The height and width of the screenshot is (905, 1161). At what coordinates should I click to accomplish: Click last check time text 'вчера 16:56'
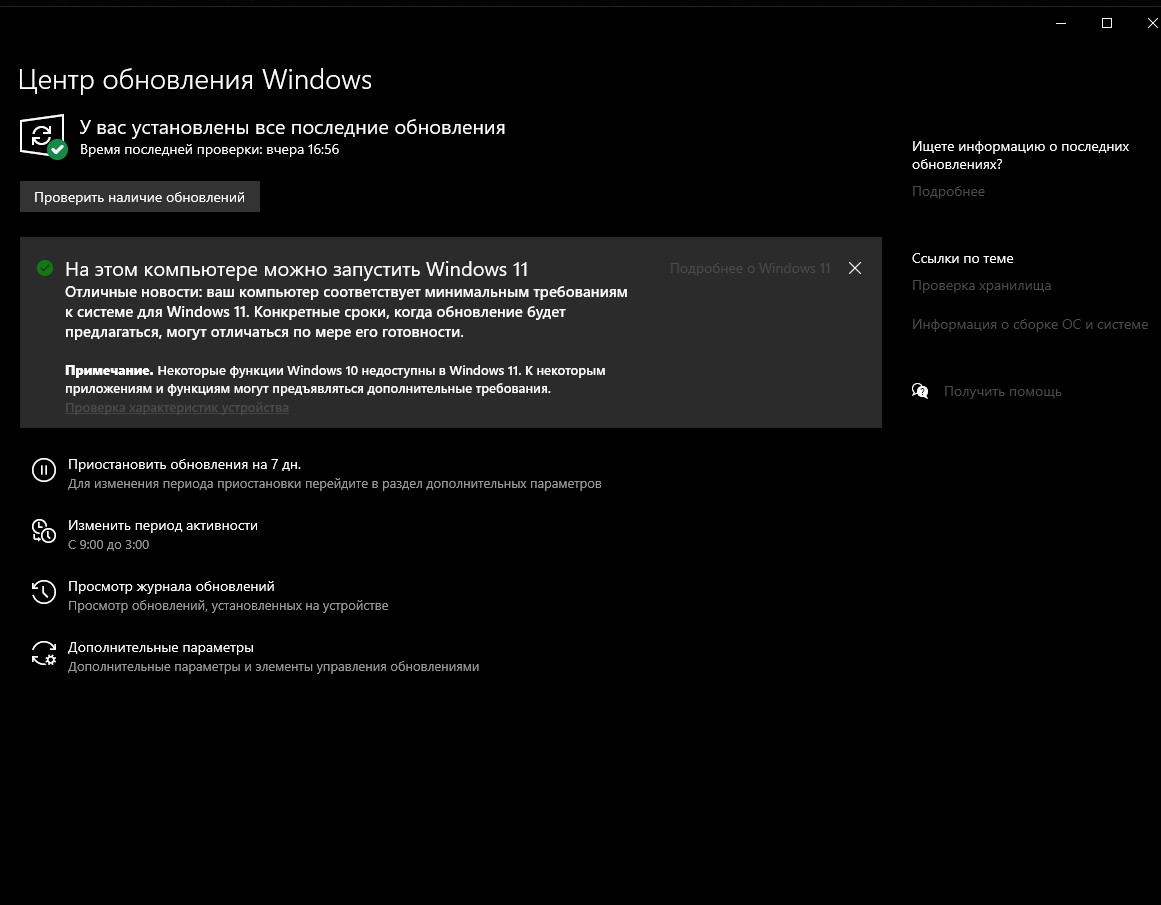coord(303,150)
